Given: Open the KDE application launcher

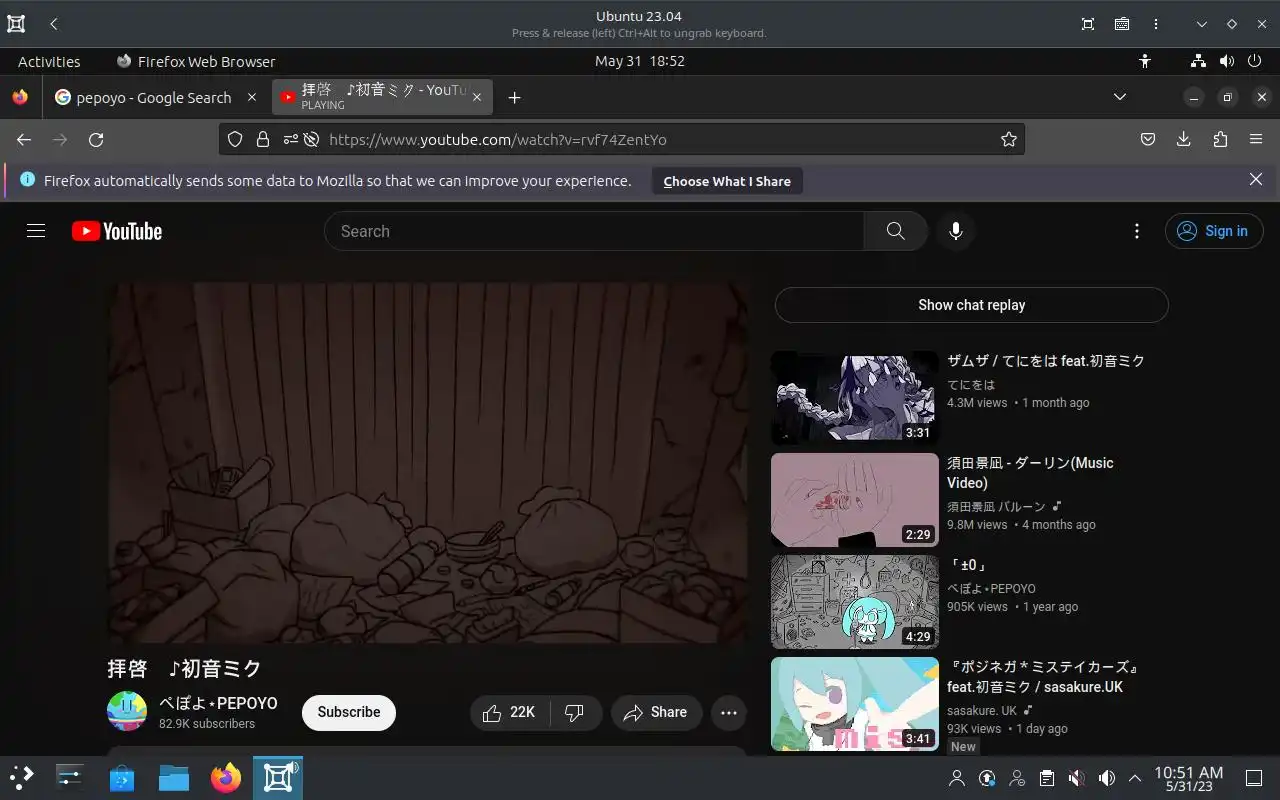Looking at the screenshot, I should point(22,777).
